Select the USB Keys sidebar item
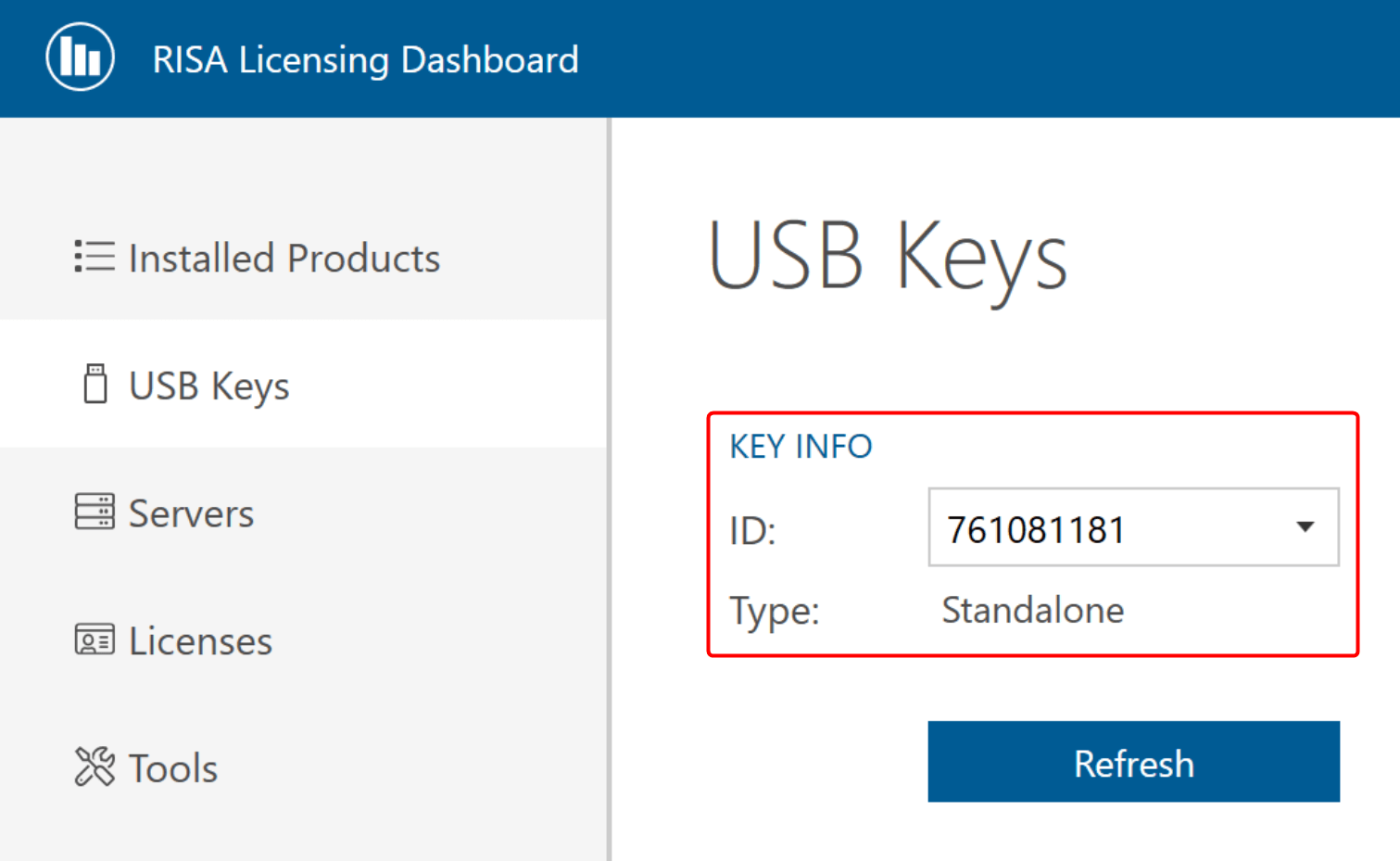The height and width of the screenshot is (861, 1400). [209, 386]
